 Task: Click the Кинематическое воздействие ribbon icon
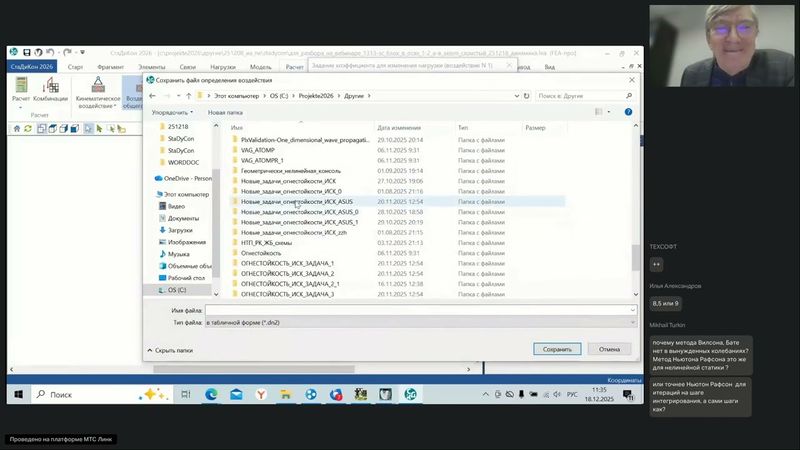98,90
